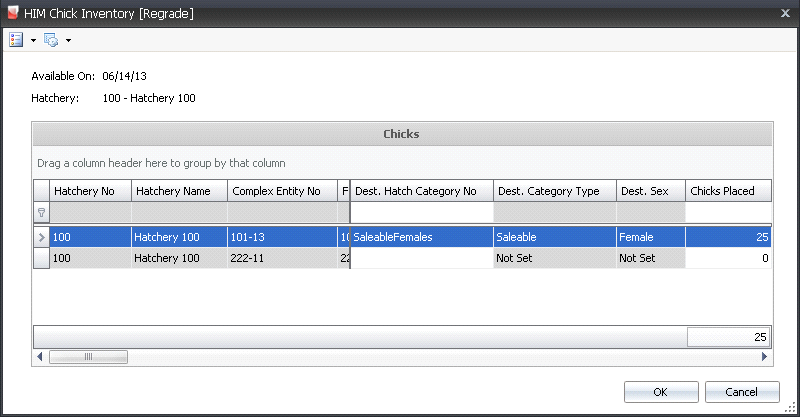
Task: Click the Chicks Placed filter field
Action: point(728,212)
